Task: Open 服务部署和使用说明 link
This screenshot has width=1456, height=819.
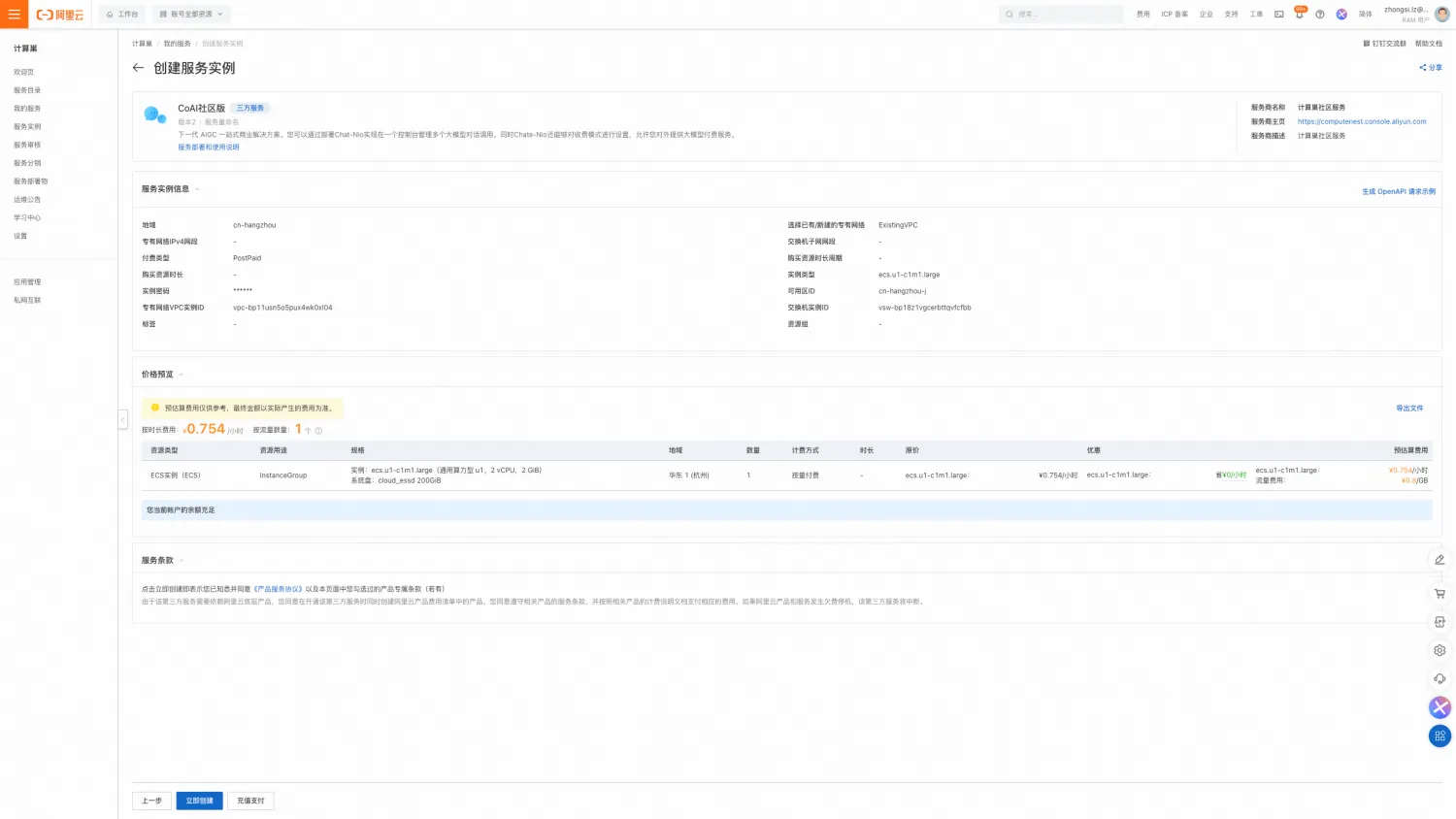Action: pyautogui.click(x=208, y=147)
